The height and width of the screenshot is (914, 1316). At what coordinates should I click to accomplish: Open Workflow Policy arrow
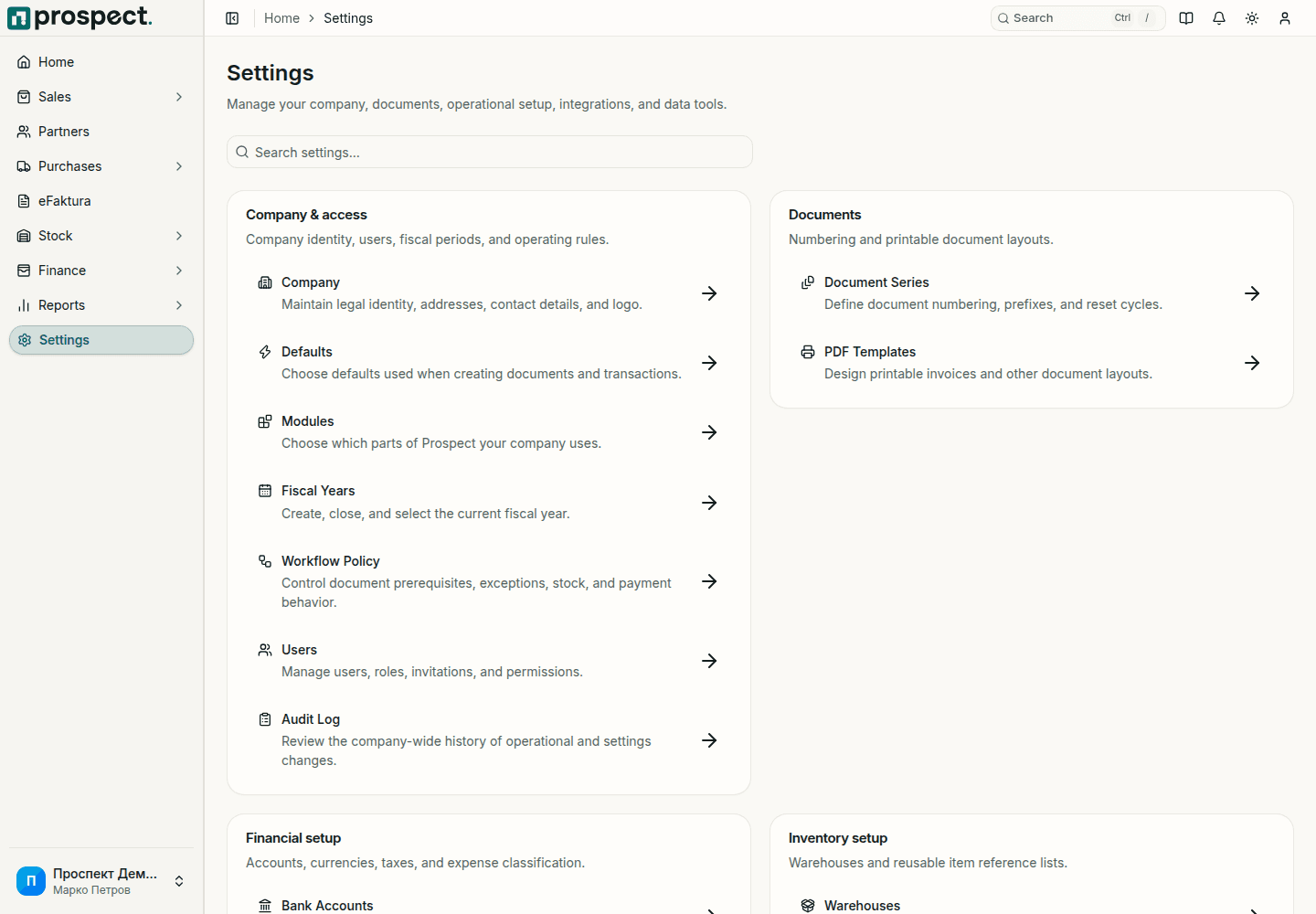pyautogui.click(x=709, y=581)
